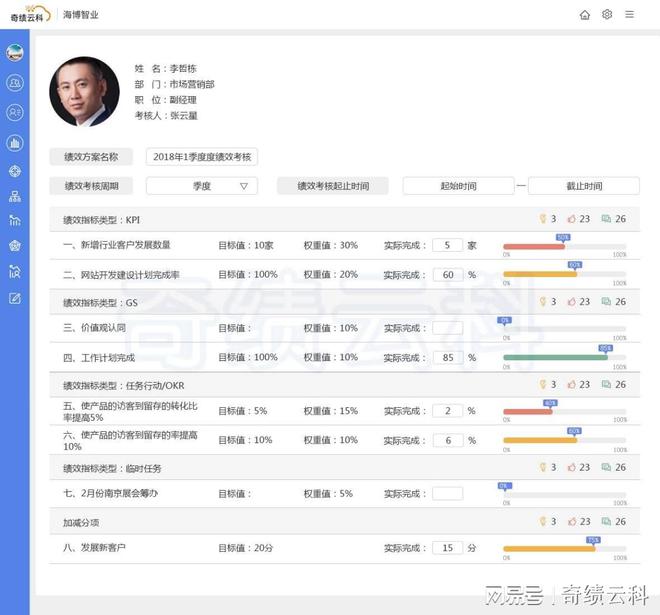Click progress bar for 网站开发建设计划完成率
660x615 pixels.
pyautogui.click(x=564, y=274)
